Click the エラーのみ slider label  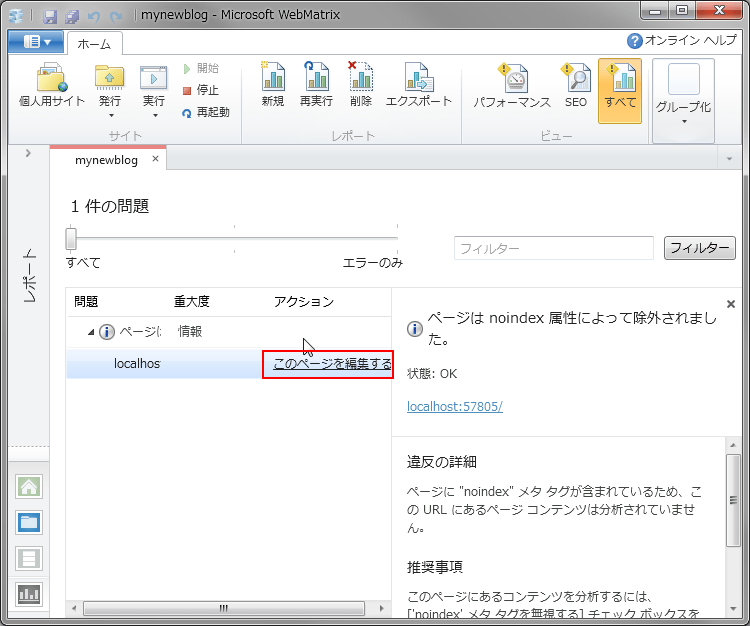pos(373,263)
